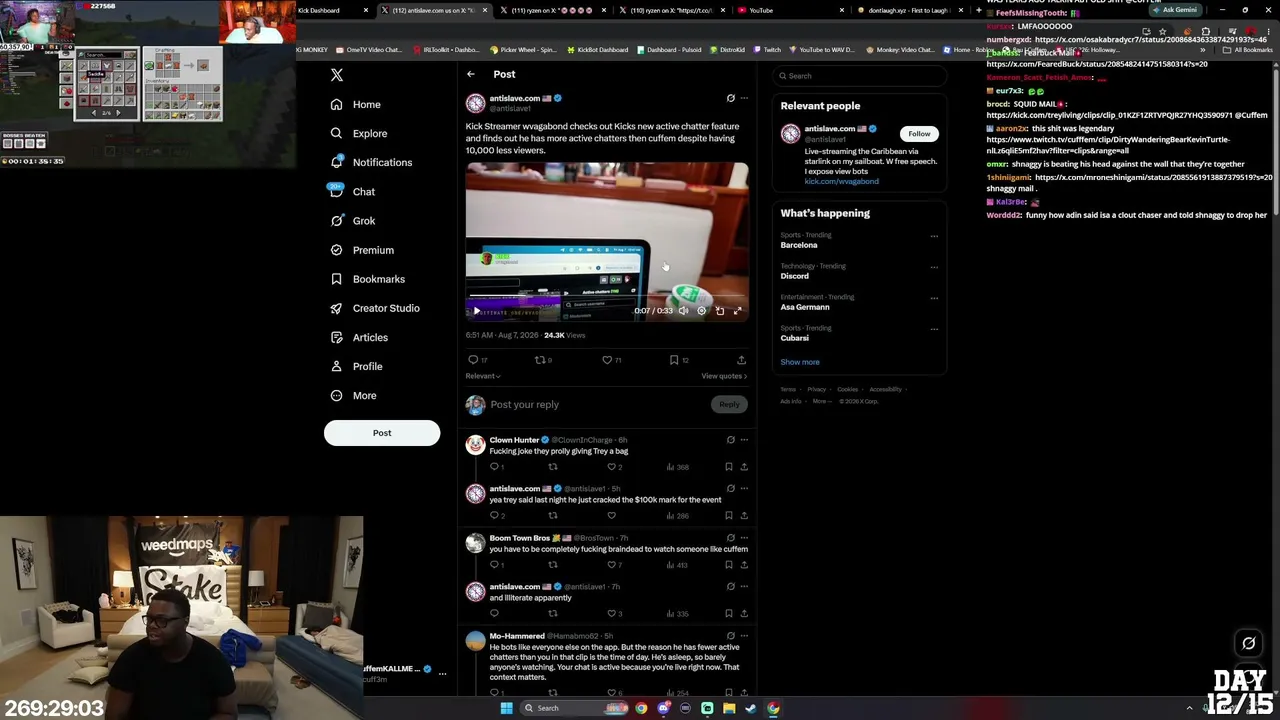The height and width of the screenshot is (720, 1280).
Task: Open more options on Clown Hunter's reply
Action: point(744,440)
